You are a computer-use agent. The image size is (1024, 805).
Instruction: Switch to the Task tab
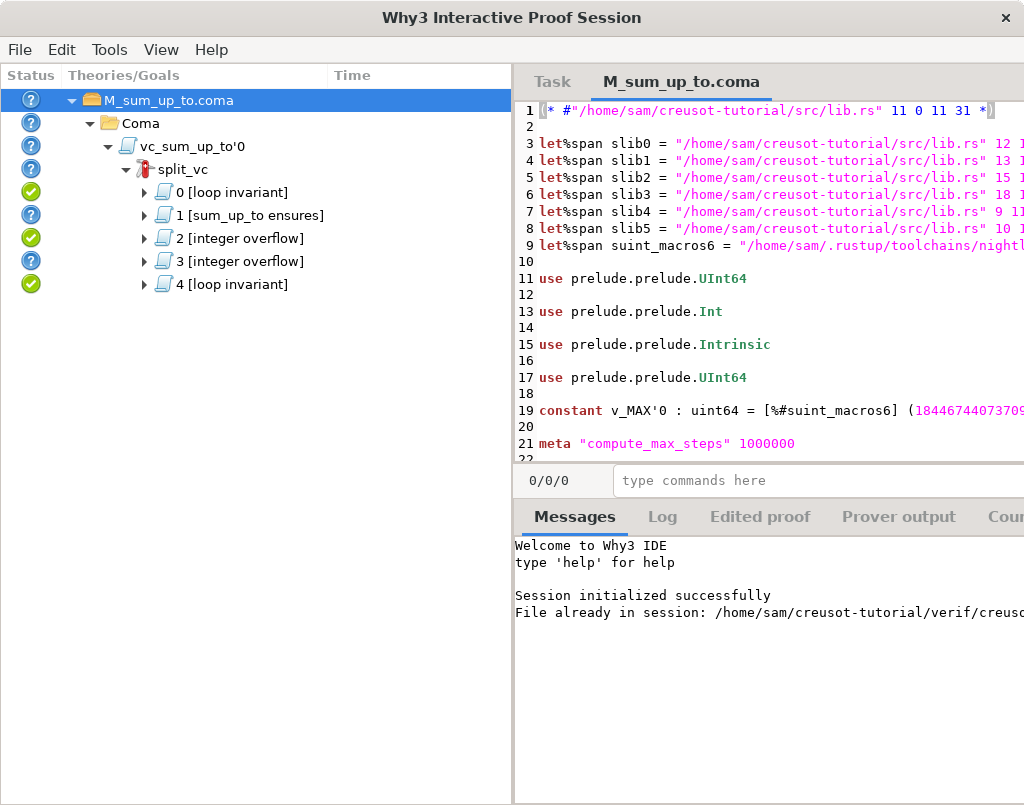click(552, 82)
